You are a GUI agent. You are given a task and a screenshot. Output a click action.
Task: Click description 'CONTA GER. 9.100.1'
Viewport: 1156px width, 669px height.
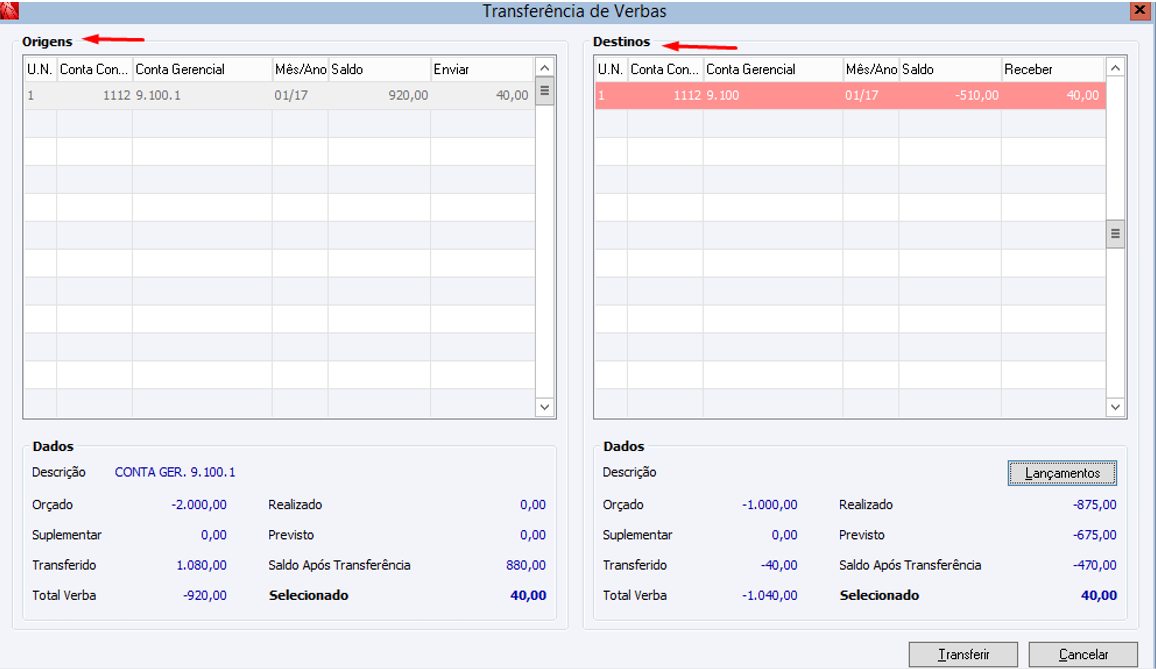pyautogui.click(x=175, y=472)
